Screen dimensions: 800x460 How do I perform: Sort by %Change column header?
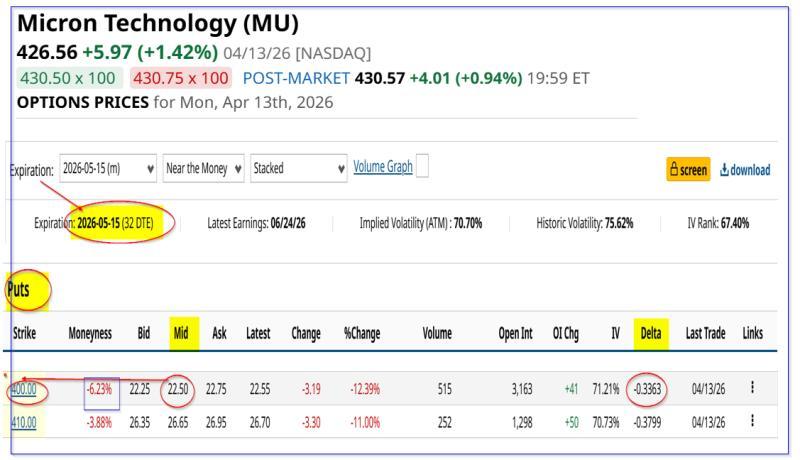(x=362, y=334)
